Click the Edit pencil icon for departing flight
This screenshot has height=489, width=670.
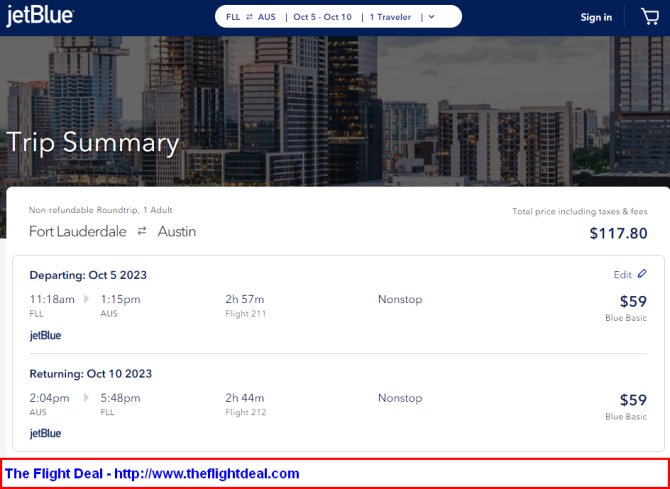[642, 274]
